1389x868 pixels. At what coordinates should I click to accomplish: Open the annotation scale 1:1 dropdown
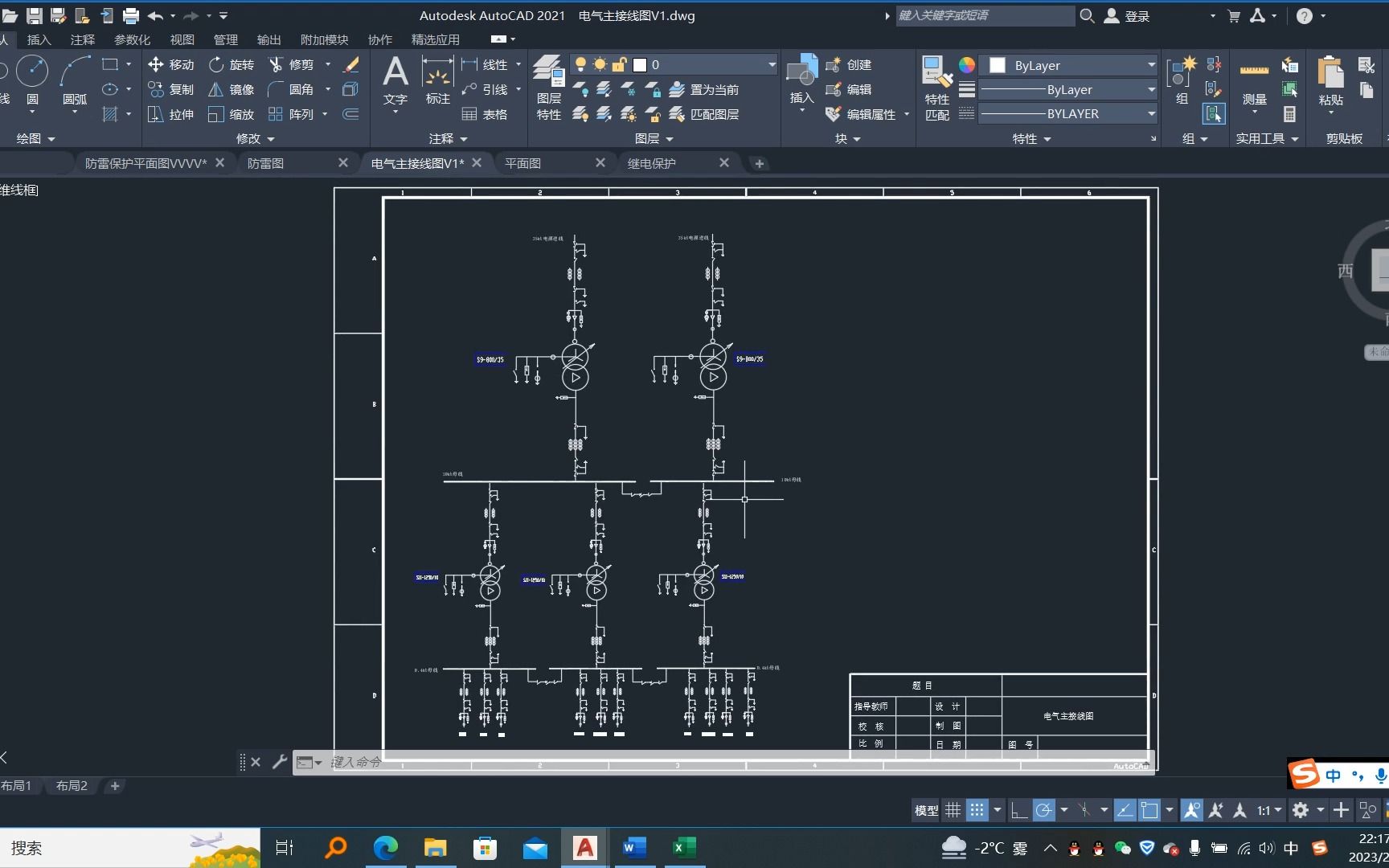pos(1269,810)
